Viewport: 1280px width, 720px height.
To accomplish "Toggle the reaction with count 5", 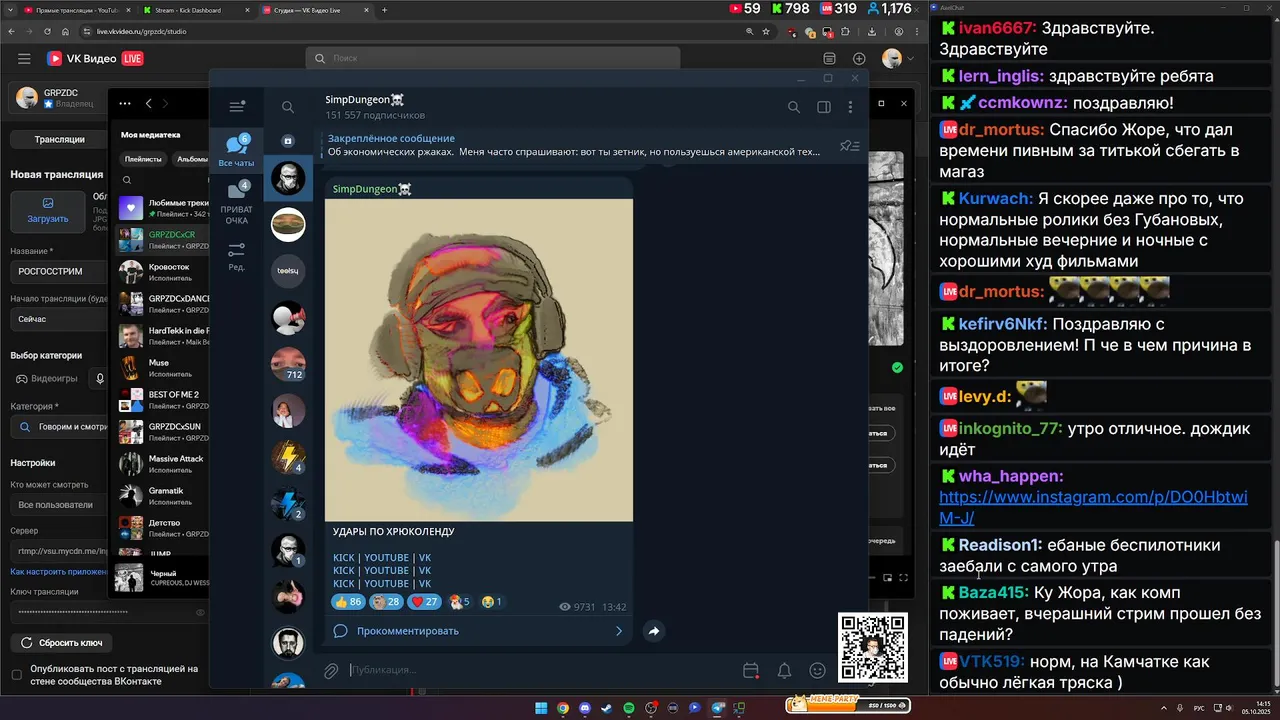I will coord(459,602).
